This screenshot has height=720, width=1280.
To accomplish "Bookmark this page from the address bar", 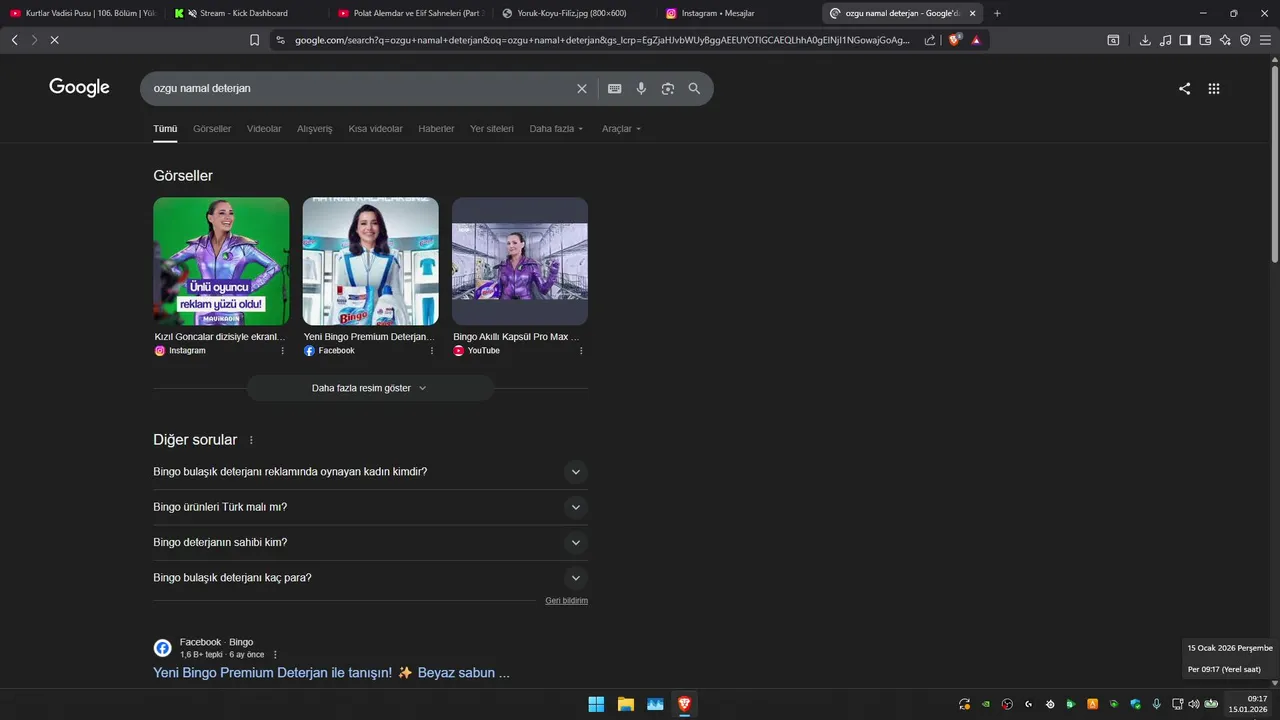I will (x=254, y=40).
